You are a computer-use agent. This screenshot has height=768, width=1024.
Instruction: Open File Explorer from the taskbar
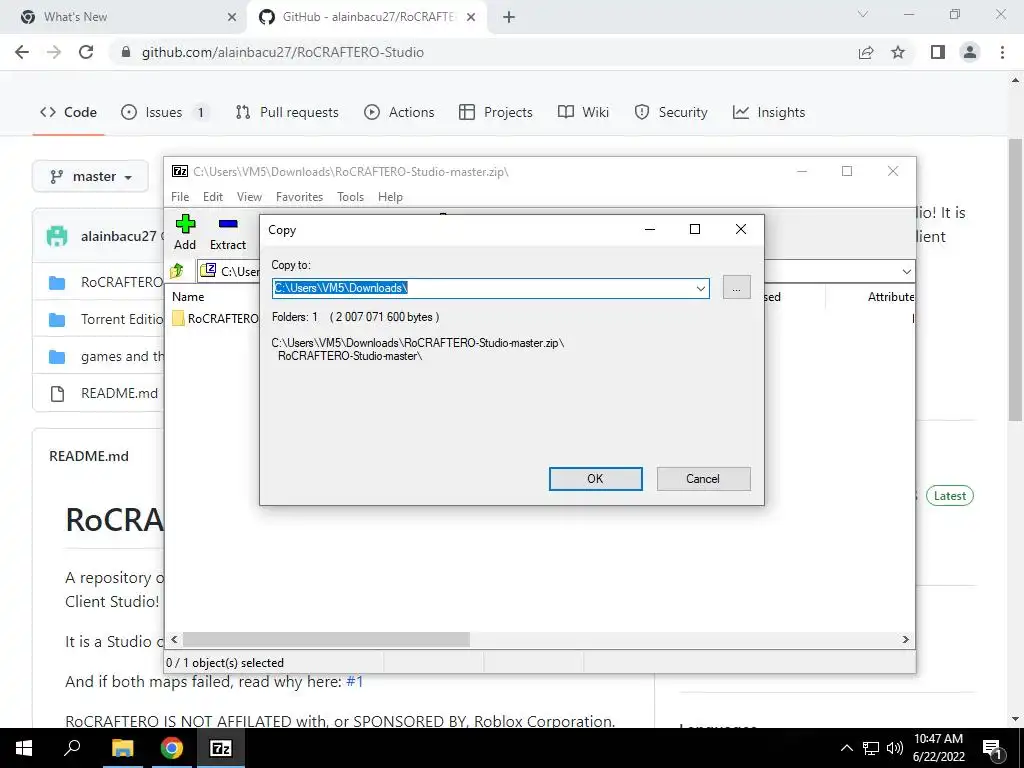(x=122, y=748)
